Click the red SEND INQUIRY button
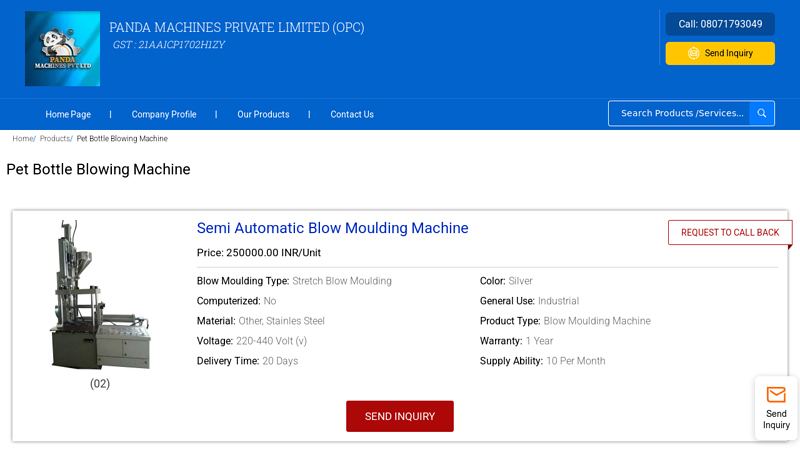This screenshot has height=450, width=800. click(399, 416)
